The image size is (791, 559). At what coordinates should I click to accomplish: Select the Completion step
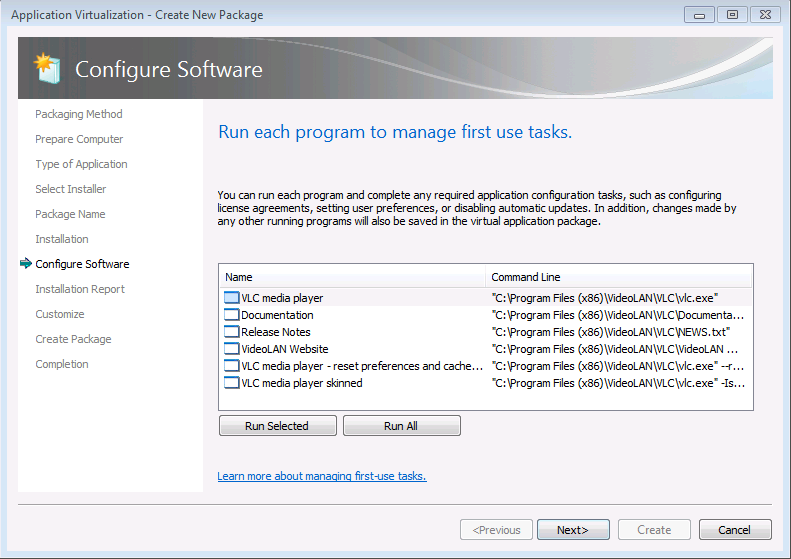pos(62,364)
